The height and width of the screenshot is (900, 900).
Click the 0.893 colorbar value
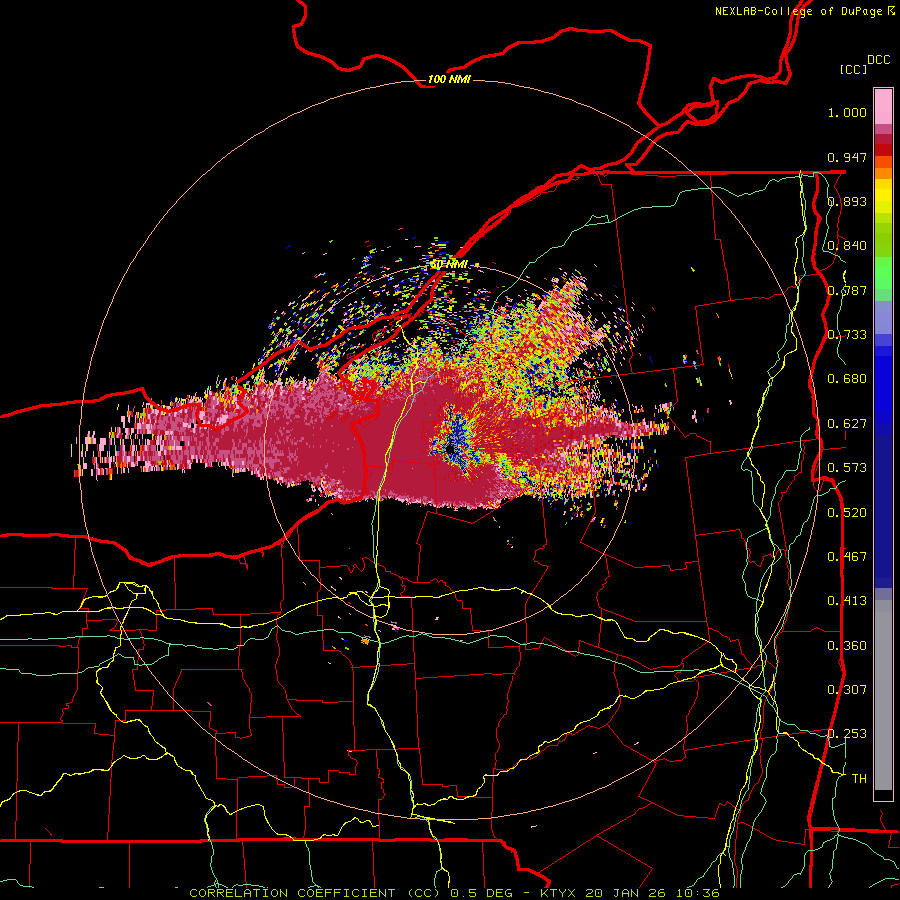tap(847, 201)
